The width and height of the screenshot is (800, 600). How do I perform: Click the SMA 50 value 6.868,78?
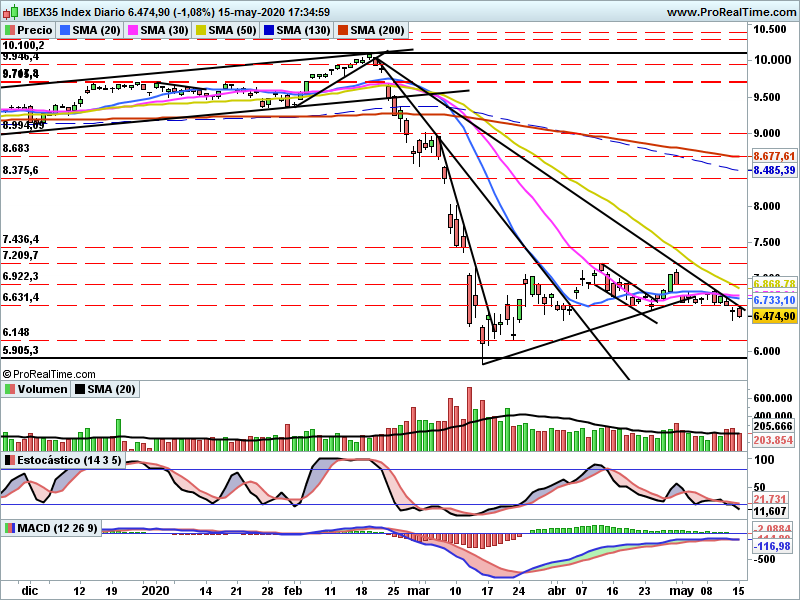[774, 283]
